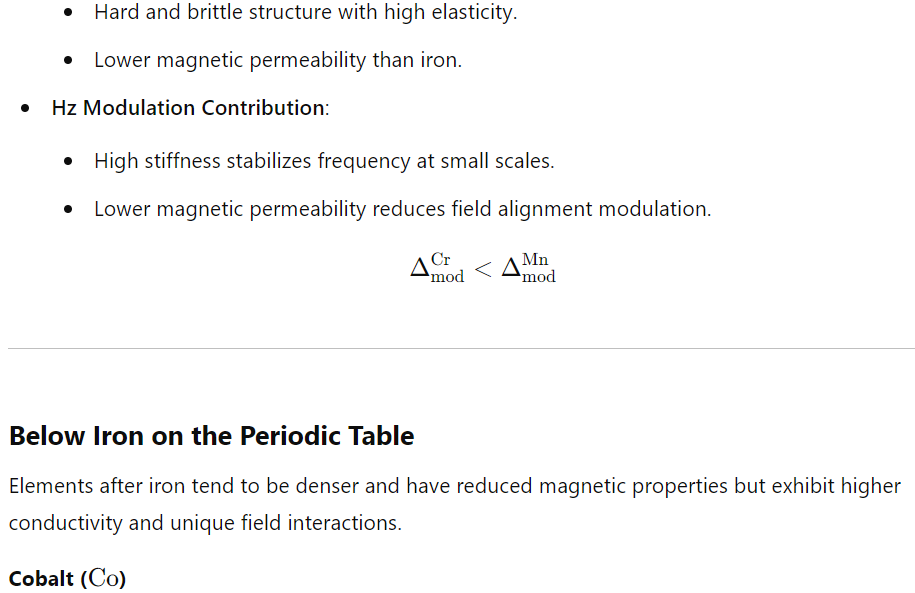Click the 'Cobalt' bold subheading

point(41,579)
